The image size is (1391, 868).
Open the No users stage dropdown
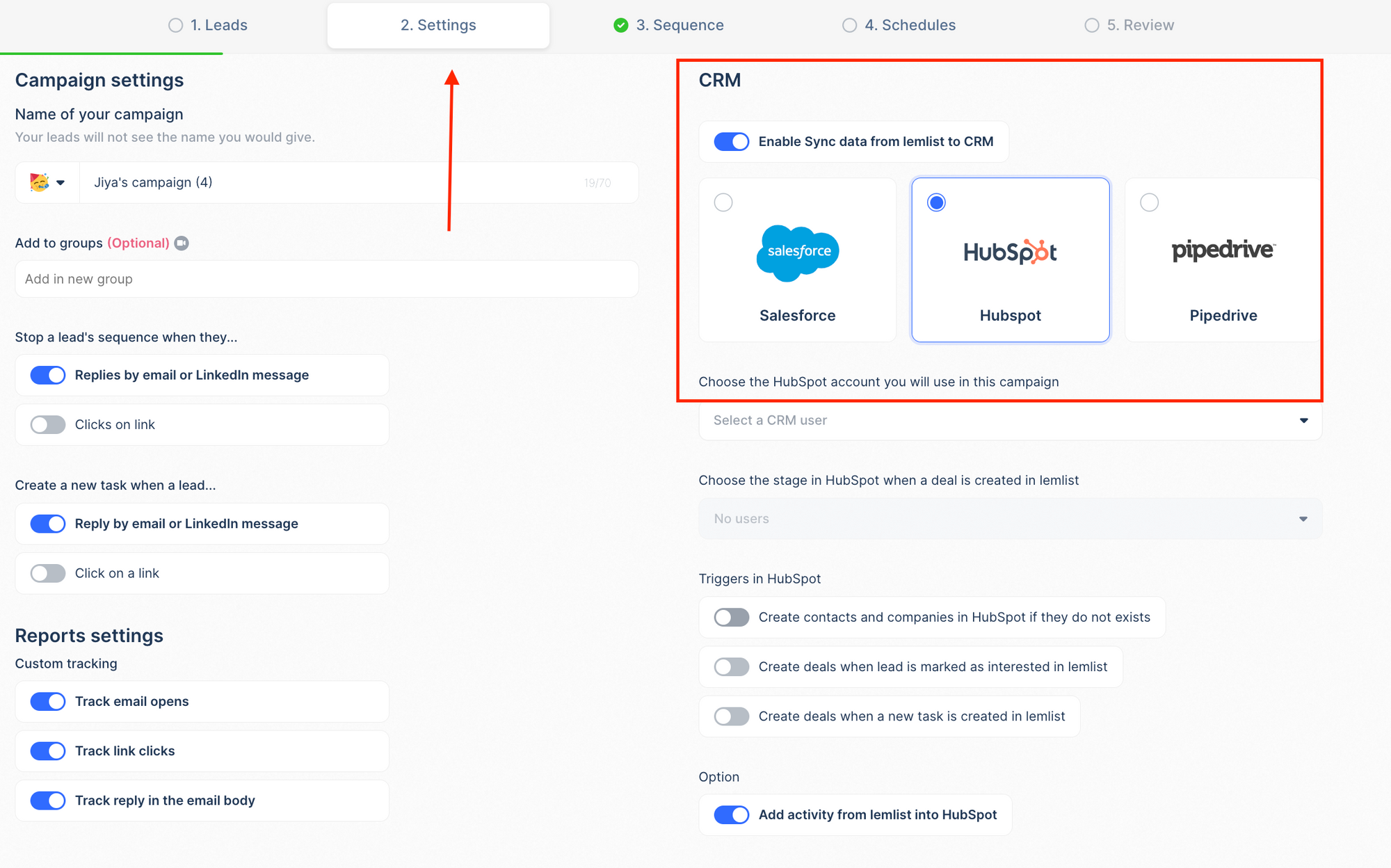click(x=1010, y=519)
